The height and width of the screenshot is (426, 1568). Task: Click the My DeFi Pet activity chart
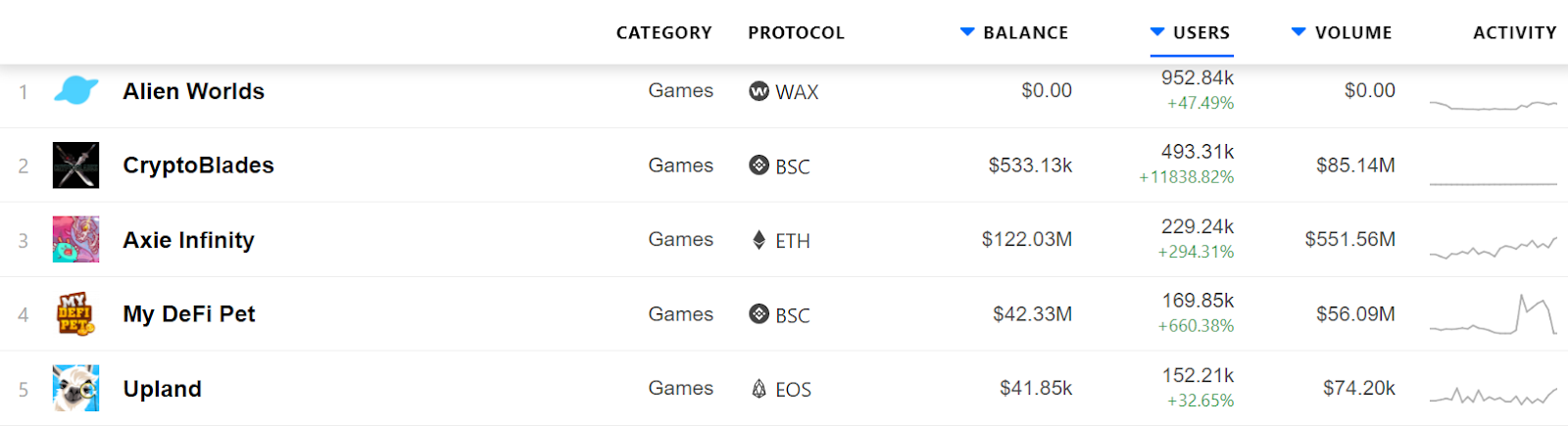pyautogui.click(x=1493, y=315)
